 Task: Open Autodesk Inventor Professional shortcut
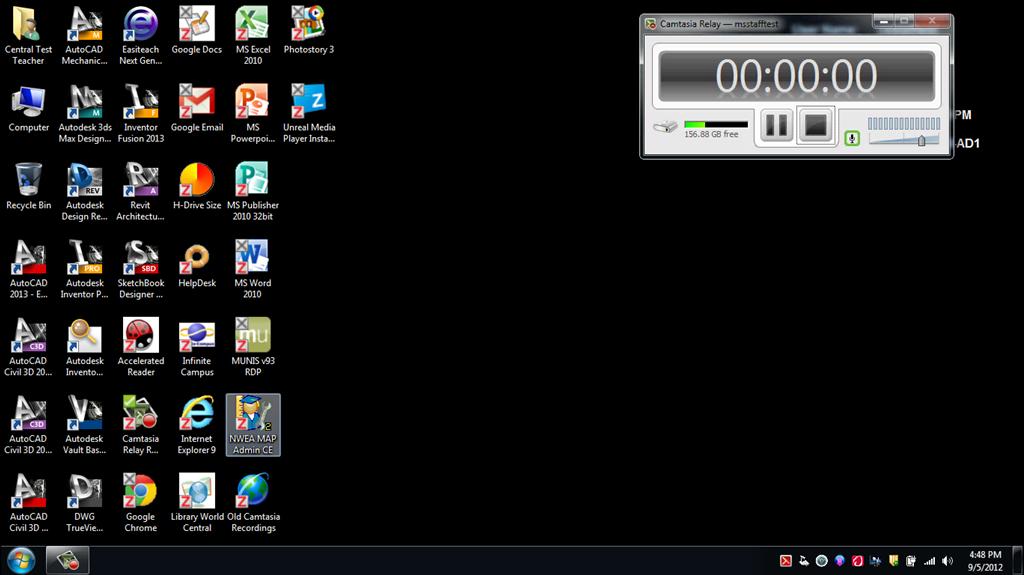(x=84, y=269)
